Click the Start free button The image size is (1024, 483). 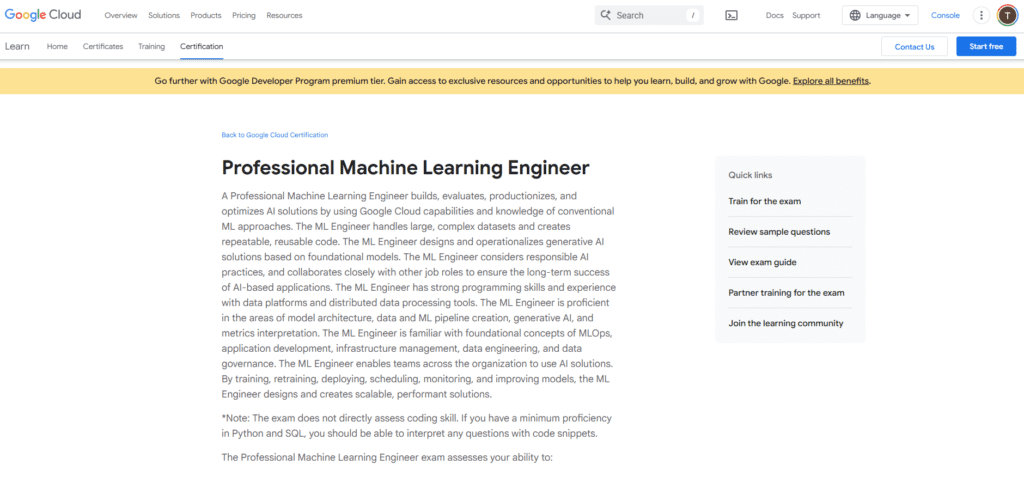[x=986, y=46]
